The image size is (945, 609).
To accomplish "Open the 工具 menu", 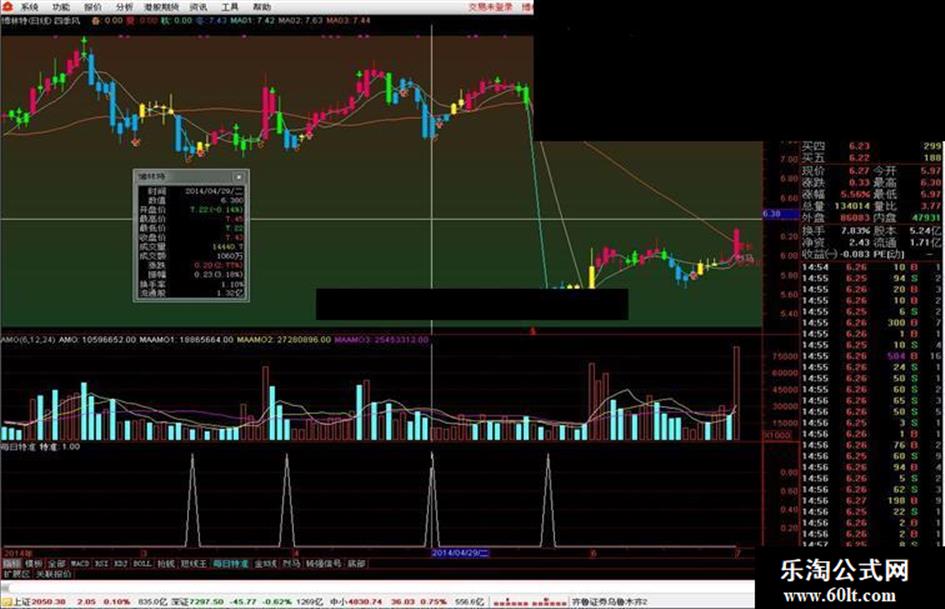I will [x=230, y=7].
